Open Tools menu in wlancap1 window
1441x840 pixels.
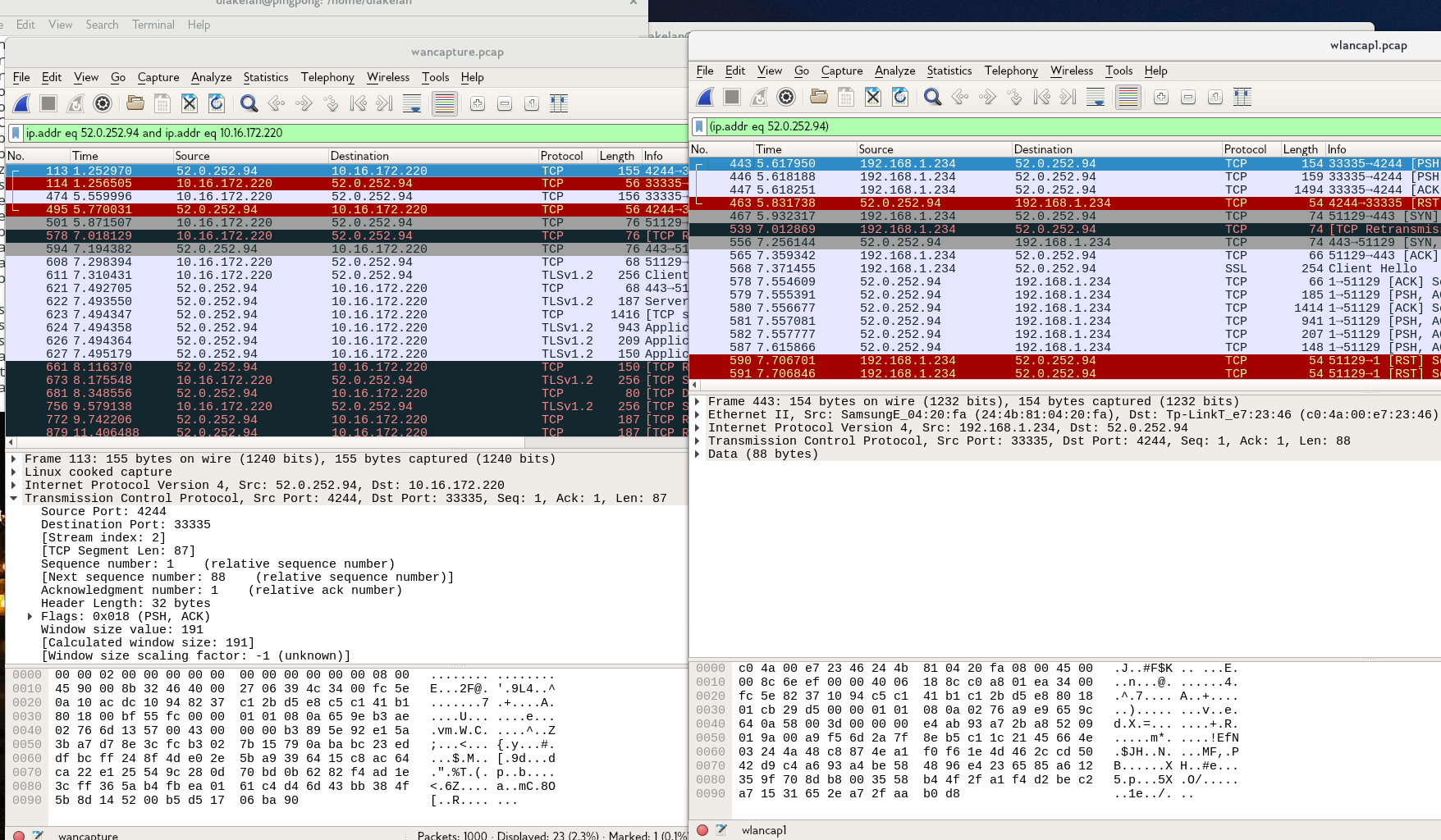(x=1118, y=71)
